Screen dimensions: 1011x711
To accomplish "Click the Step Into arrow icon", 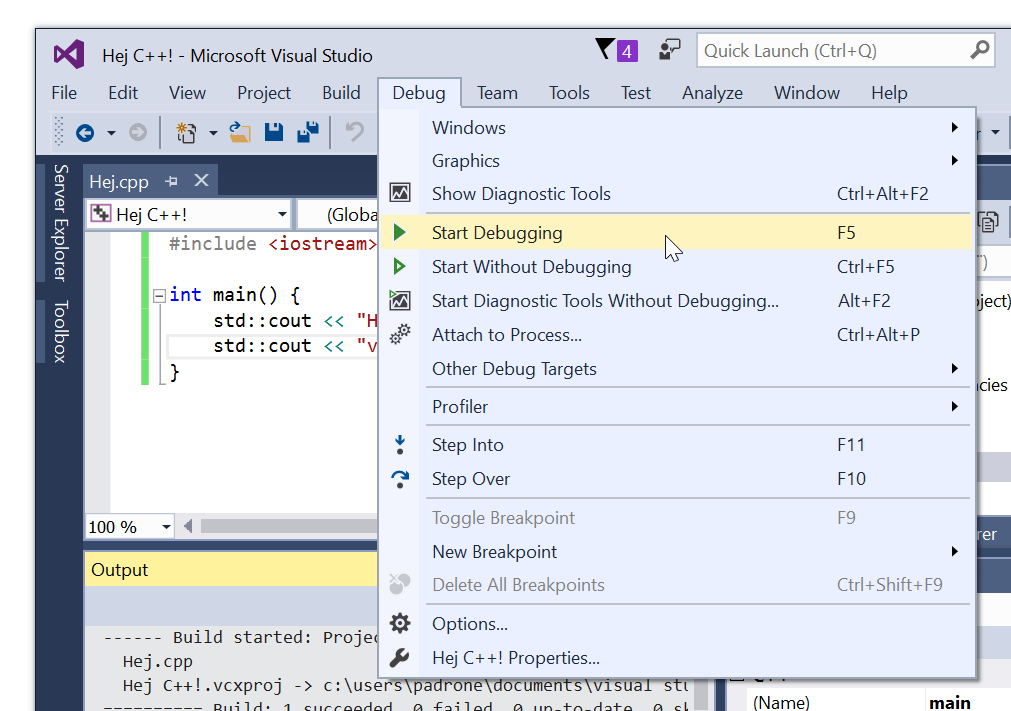I will 400,445.
